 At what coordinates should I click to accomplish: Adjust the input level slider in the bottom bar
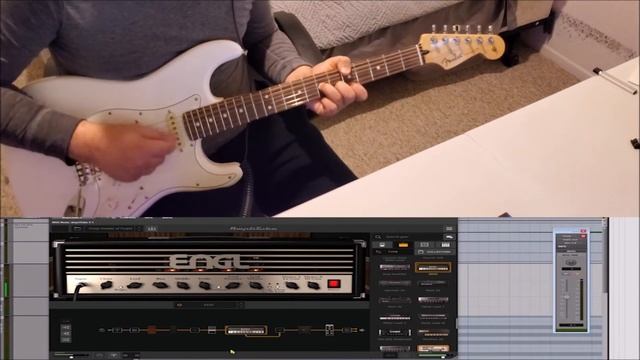pos(71,356)
